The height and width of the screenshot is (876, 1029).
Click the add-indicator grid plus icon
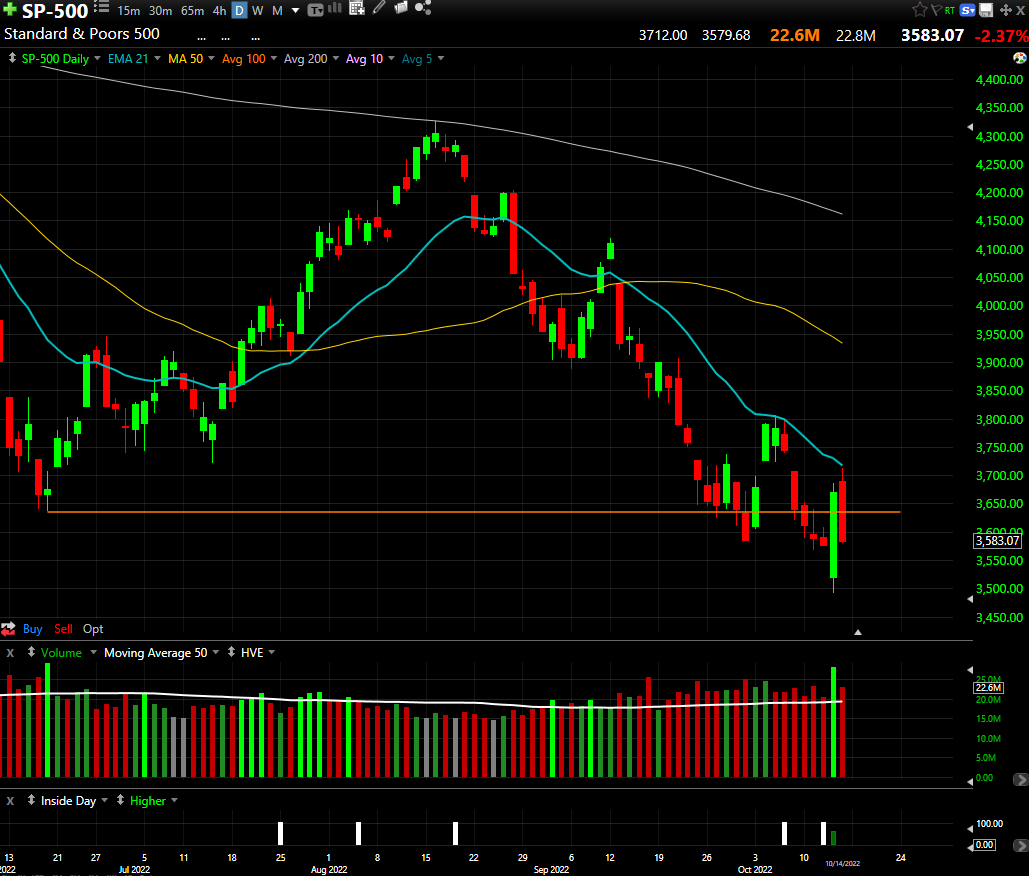pos(357,9)
